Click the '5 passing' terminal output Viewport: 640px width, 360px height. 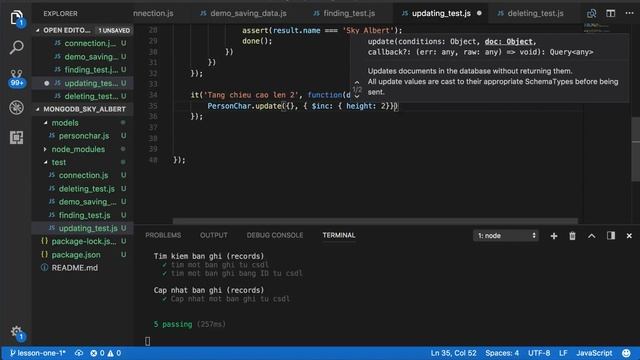tap(173, 324)
